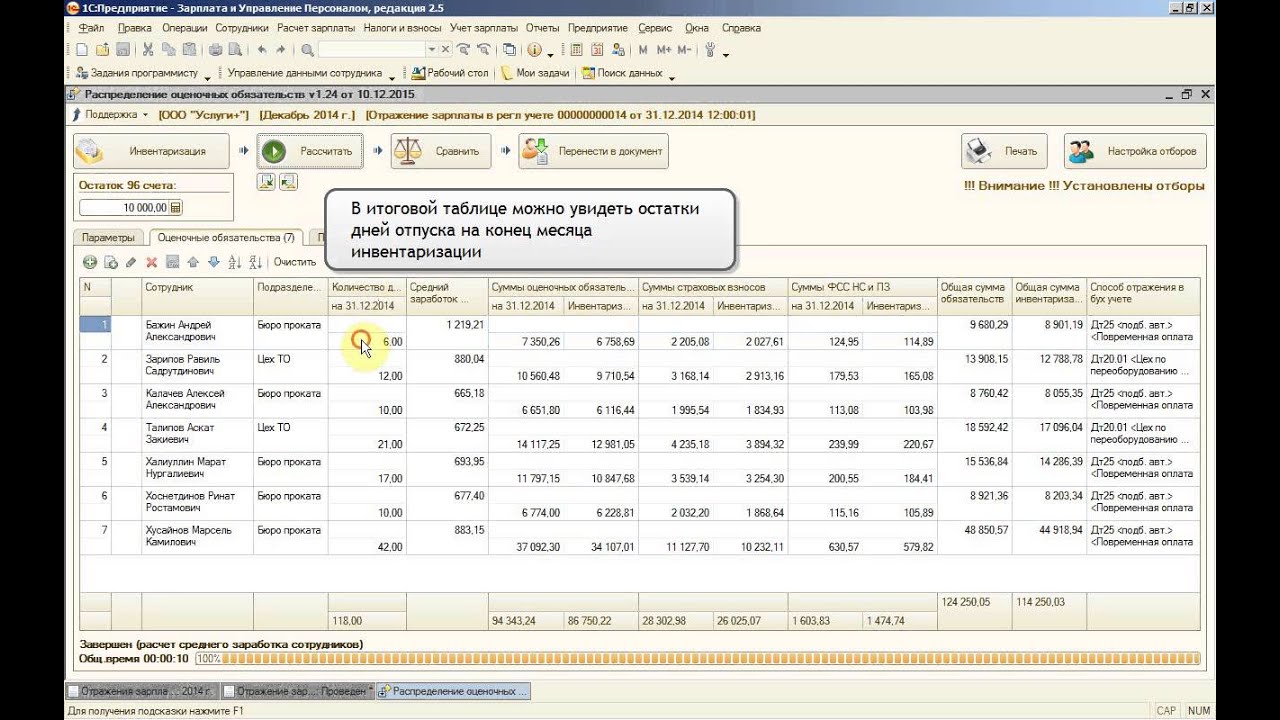Click the New document icon in main toolbar
This screenshot has width=1280, height=720.
[81, 50]
